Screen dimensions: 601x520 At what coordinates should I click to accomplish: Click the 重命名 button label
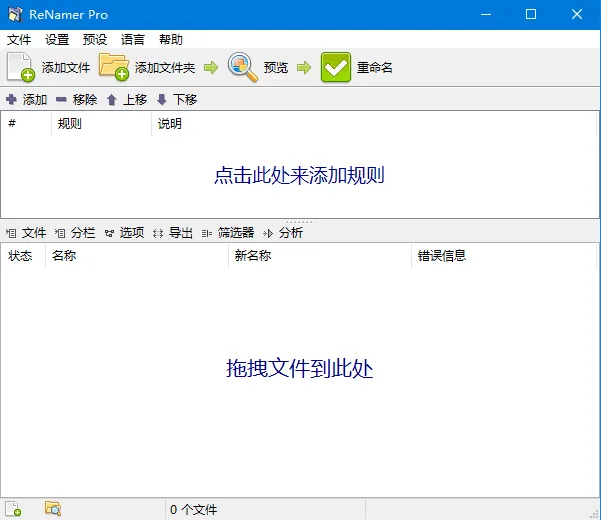coord(374,68)
